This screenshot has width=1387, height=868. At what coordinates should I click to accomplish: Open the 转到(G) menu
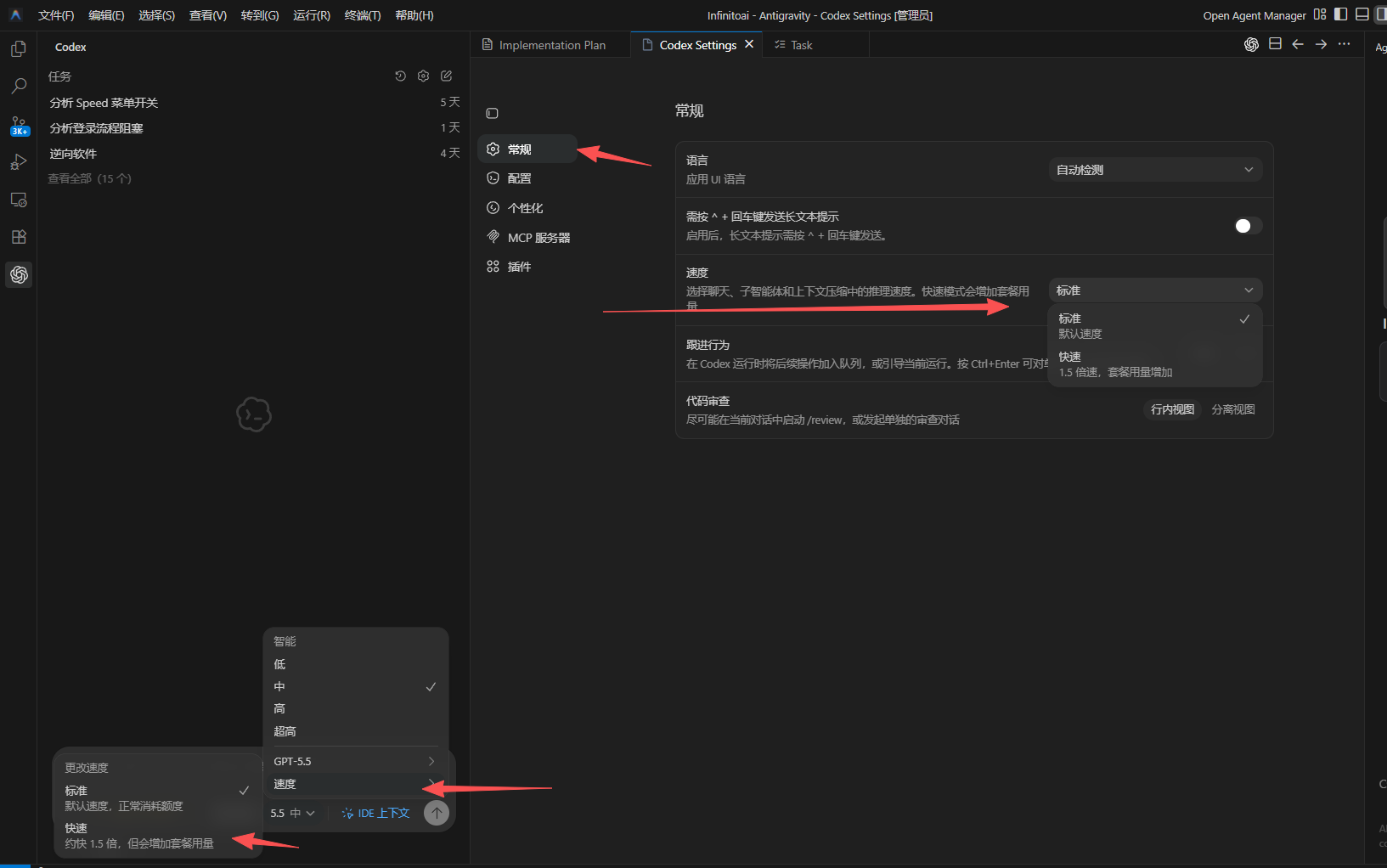(260, 15)
